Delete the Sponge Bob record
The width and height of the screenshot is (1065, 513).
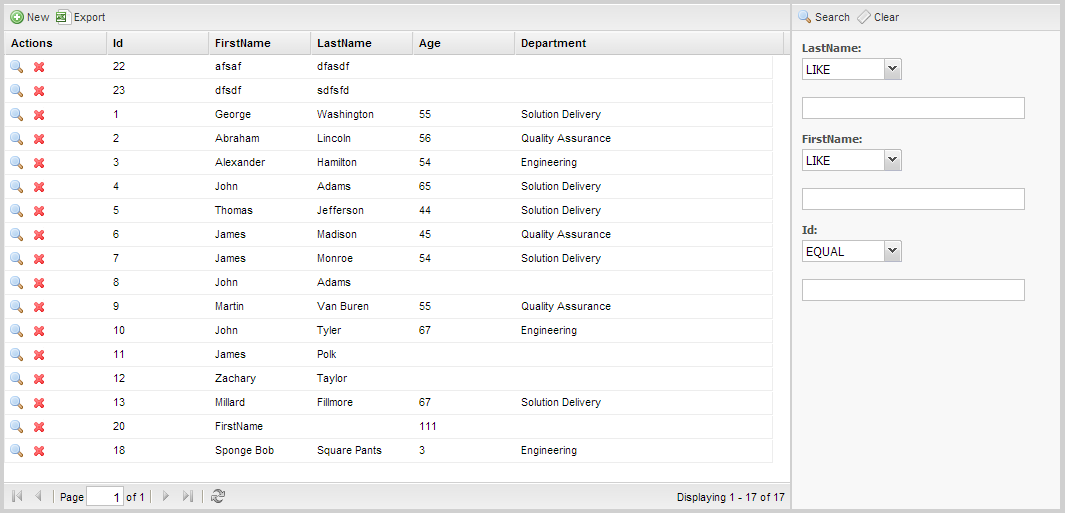pyautogui.click(x=39, y=450)
